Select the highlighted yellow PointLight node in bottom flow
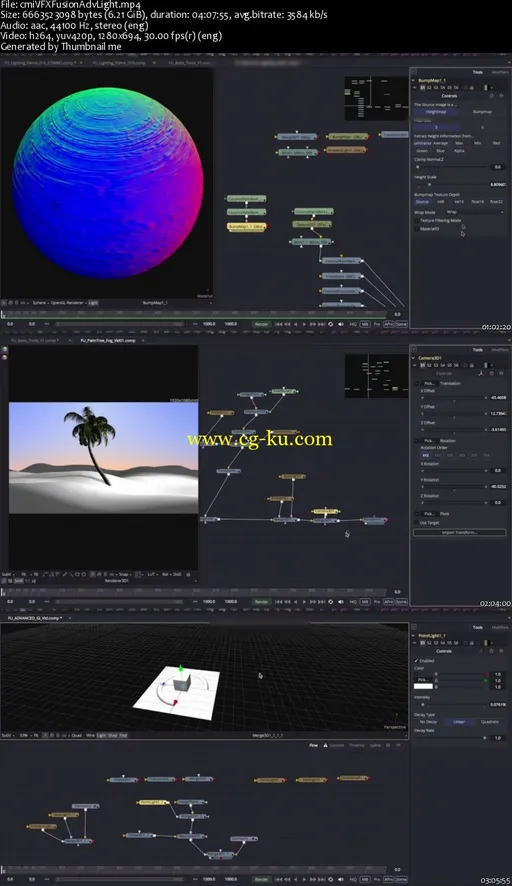The height and width of the screenshot is (886, 512). click(153, 802)
